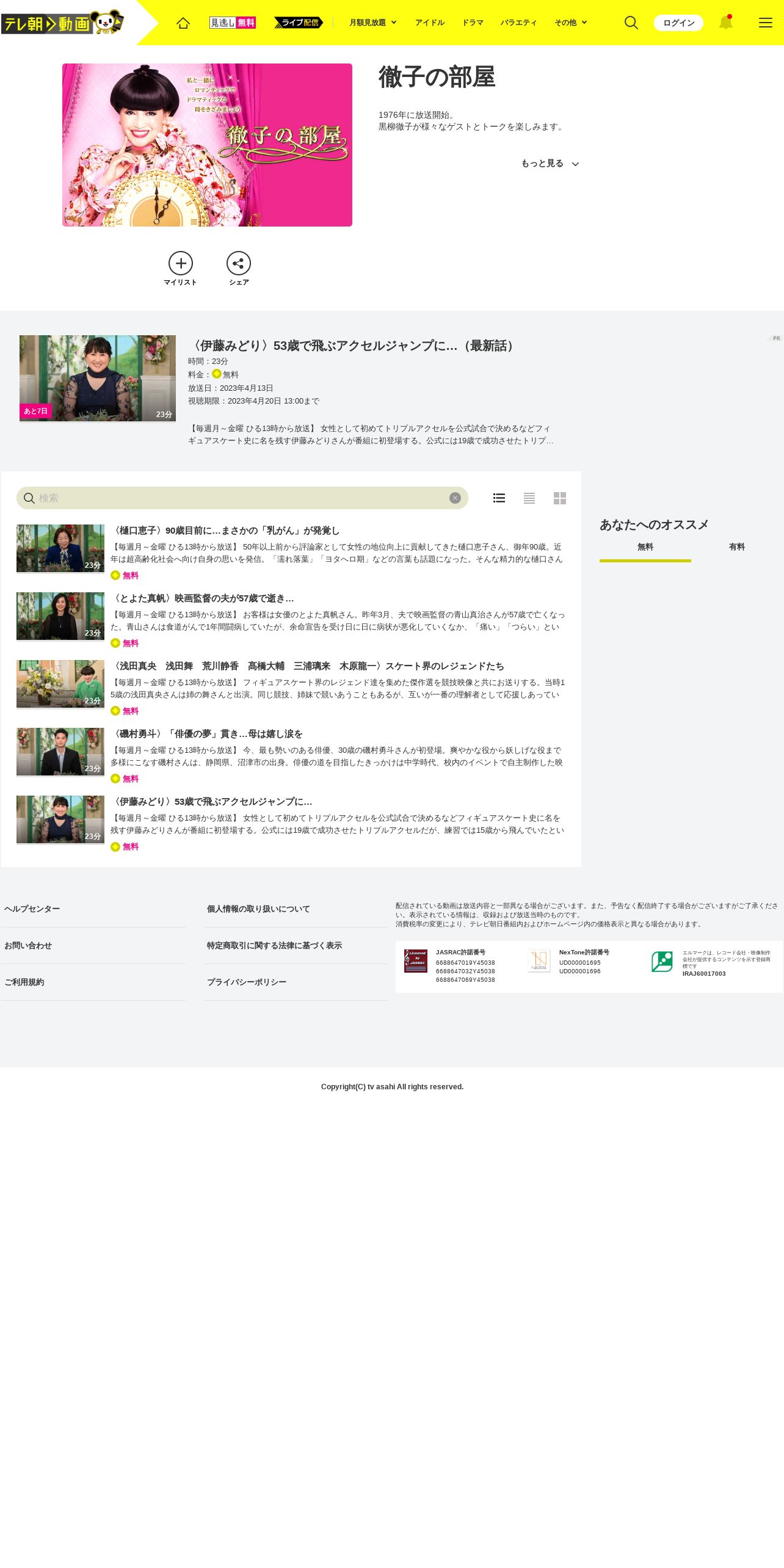Play latest episode thumbnail 伊藤みどり
Image resolution: width=784 pixels, height=1568 pixels.
pyautogui.click(x=98, y=378)
